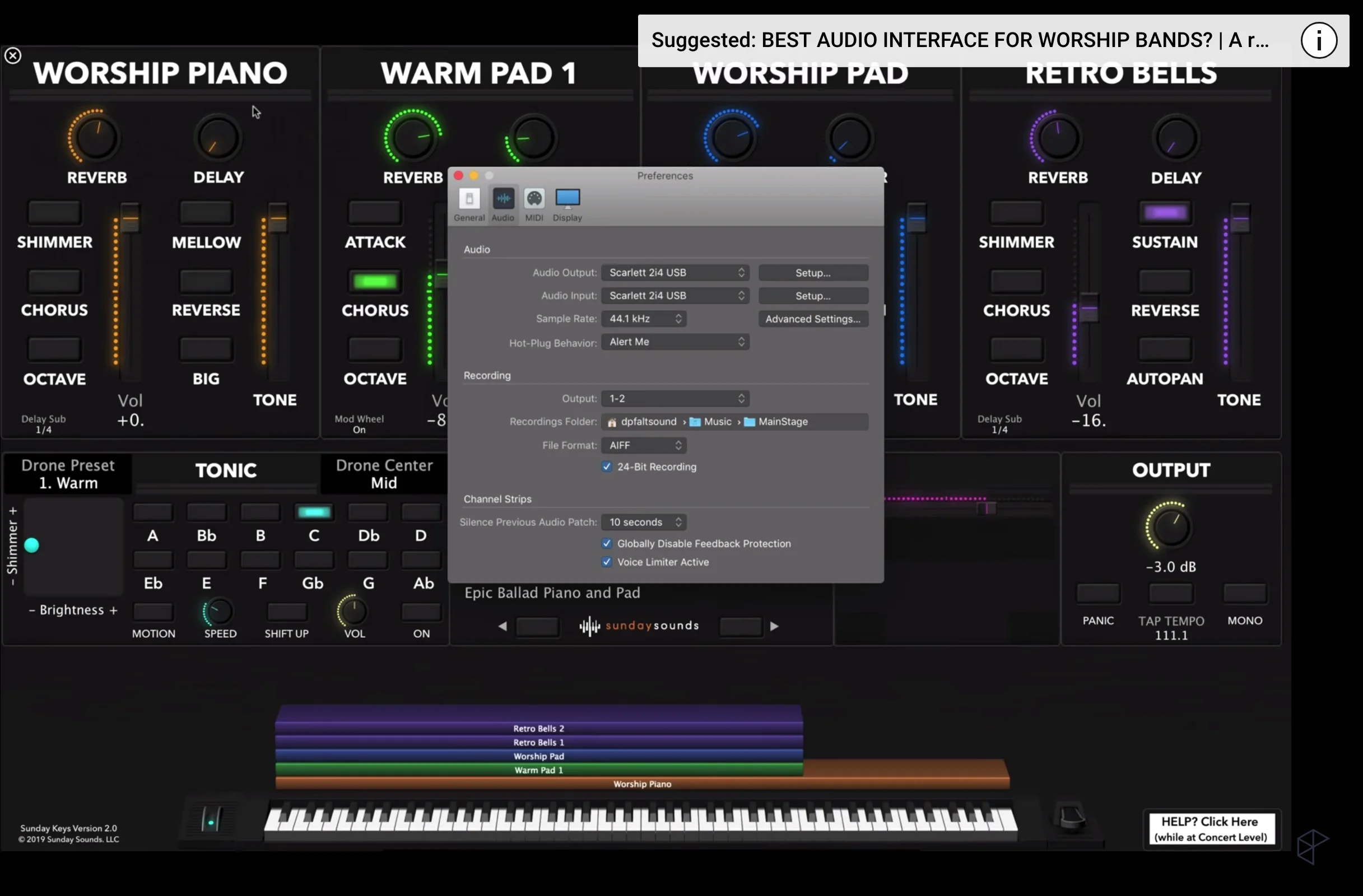Click the Worship Piano Delay knob
The image size is (1363, 896).
coord(218,138)
